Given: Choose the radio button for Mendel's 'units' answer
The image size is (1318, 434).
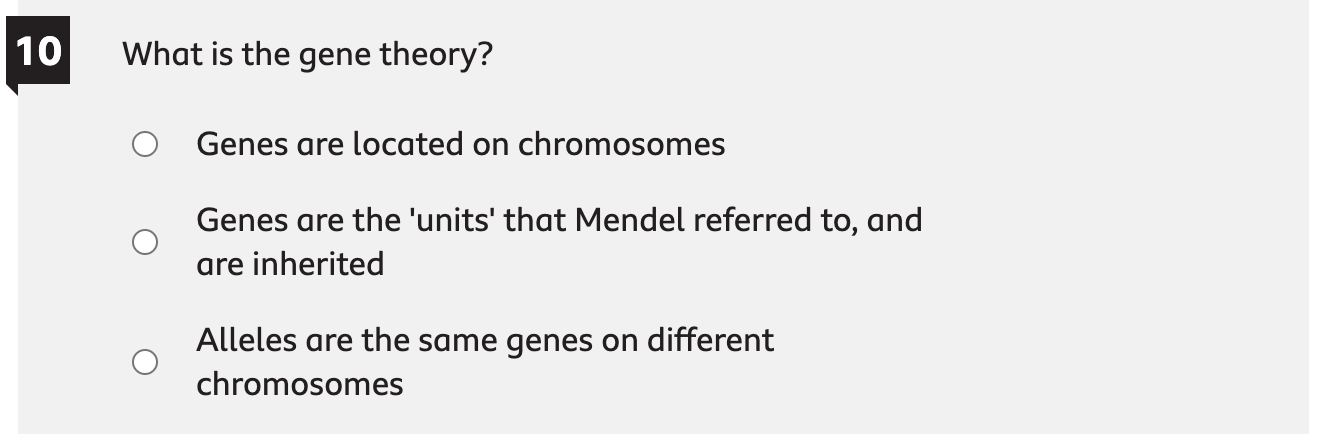Looking at the screenshot, I should pos(145,242).
